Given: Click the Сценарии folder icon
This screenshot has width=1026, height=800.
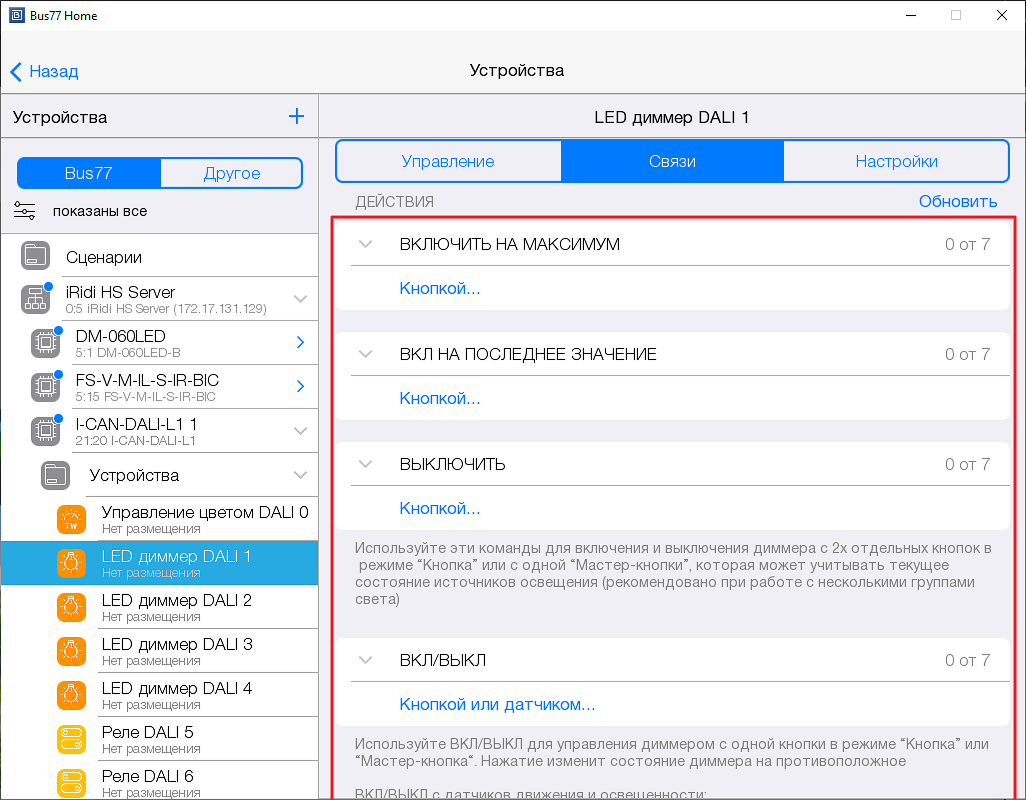Looking at the screenshot, I should tap(35, 256).
